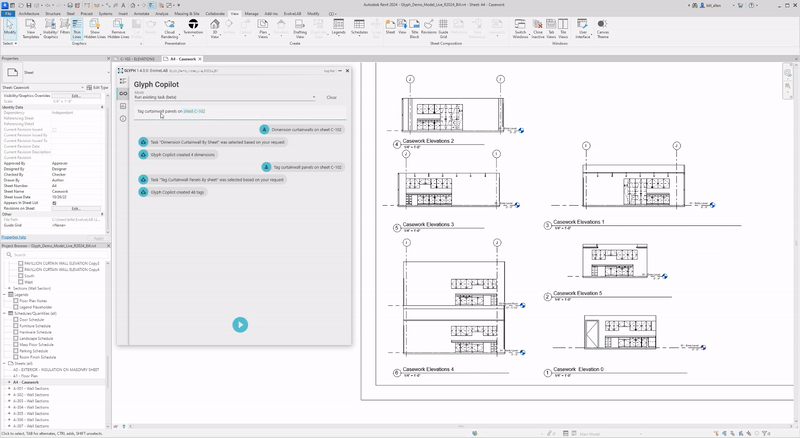
Task: Click the Title Block tool
Action: (414, 29)
